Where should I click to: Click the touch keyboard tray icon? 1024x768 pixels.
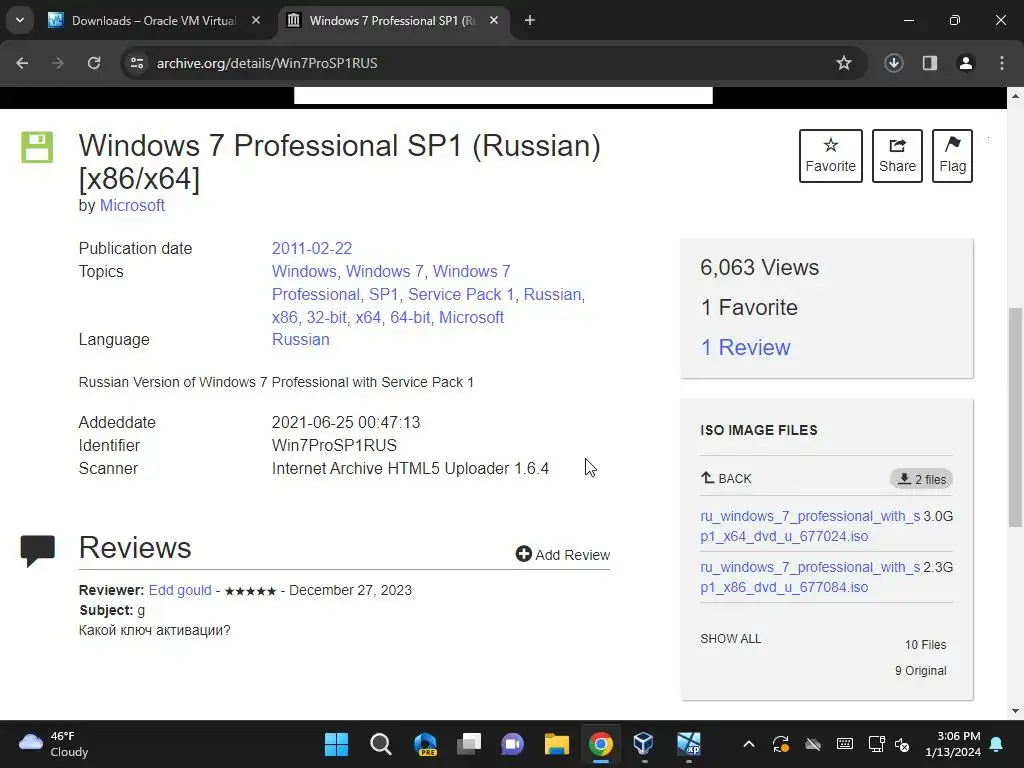click(844, 744)
